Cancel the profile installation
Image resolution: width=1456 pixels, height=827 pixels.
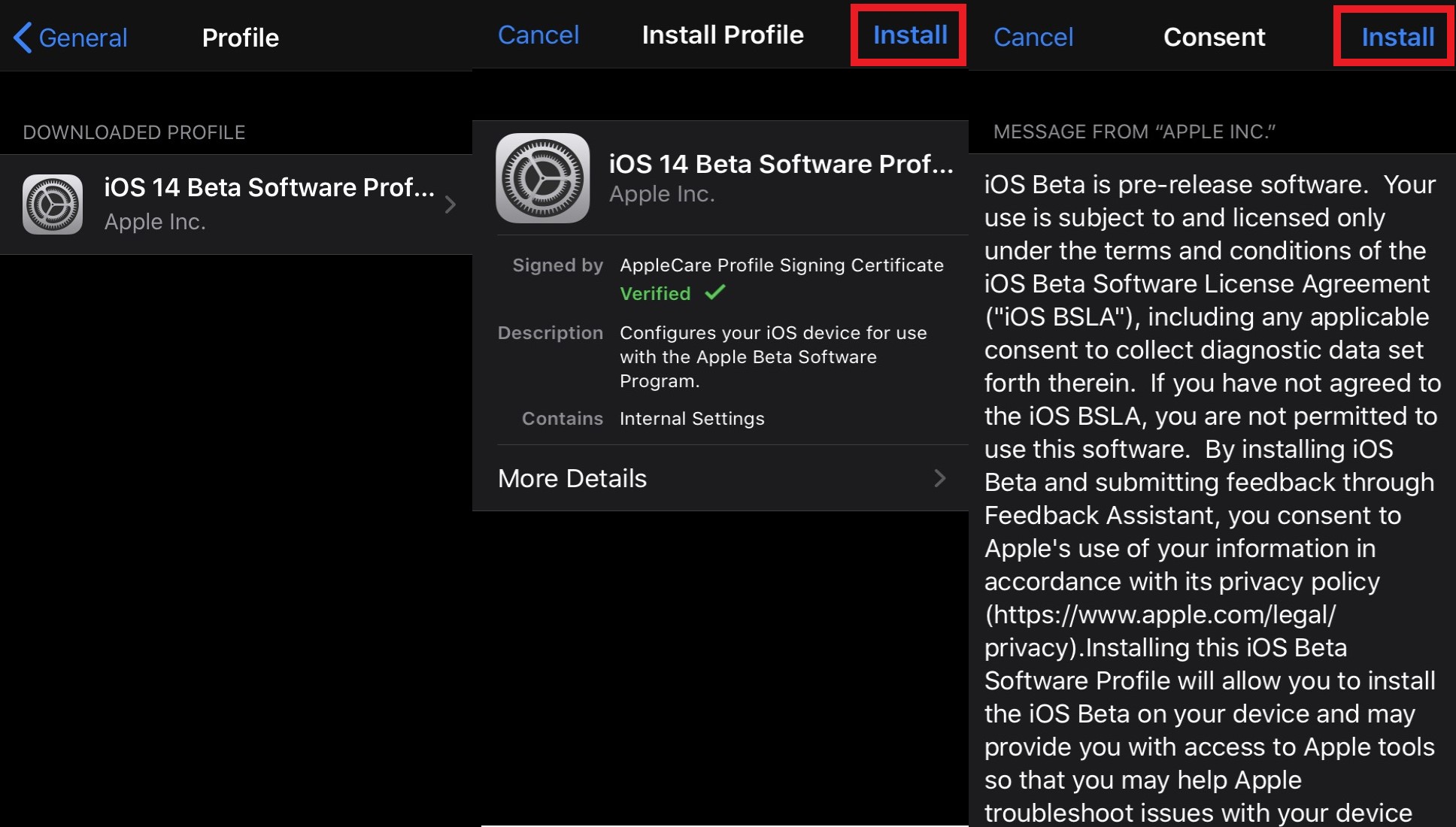tap(538, 35)
